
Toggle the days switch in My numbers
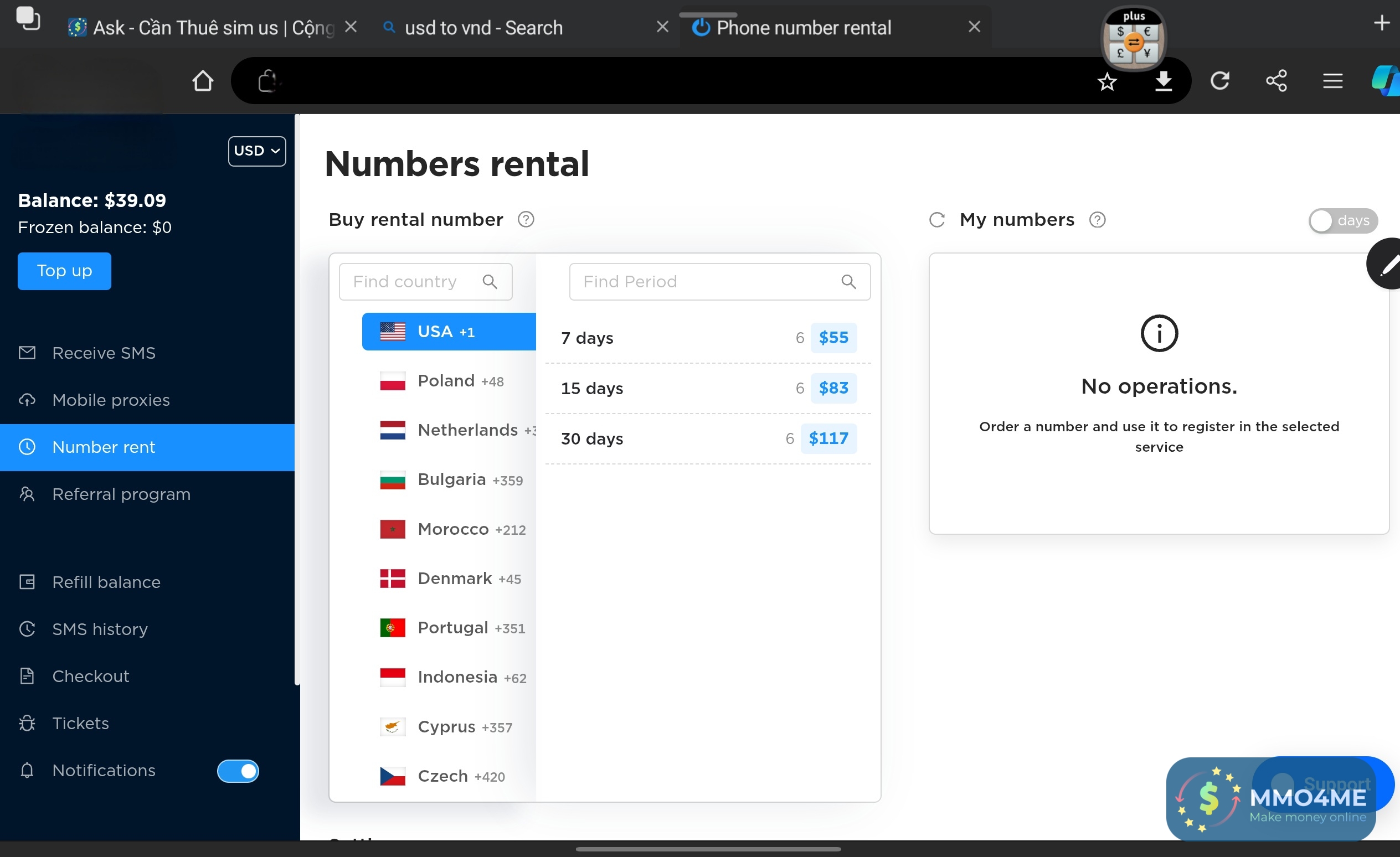click(x=1341, y=220)
